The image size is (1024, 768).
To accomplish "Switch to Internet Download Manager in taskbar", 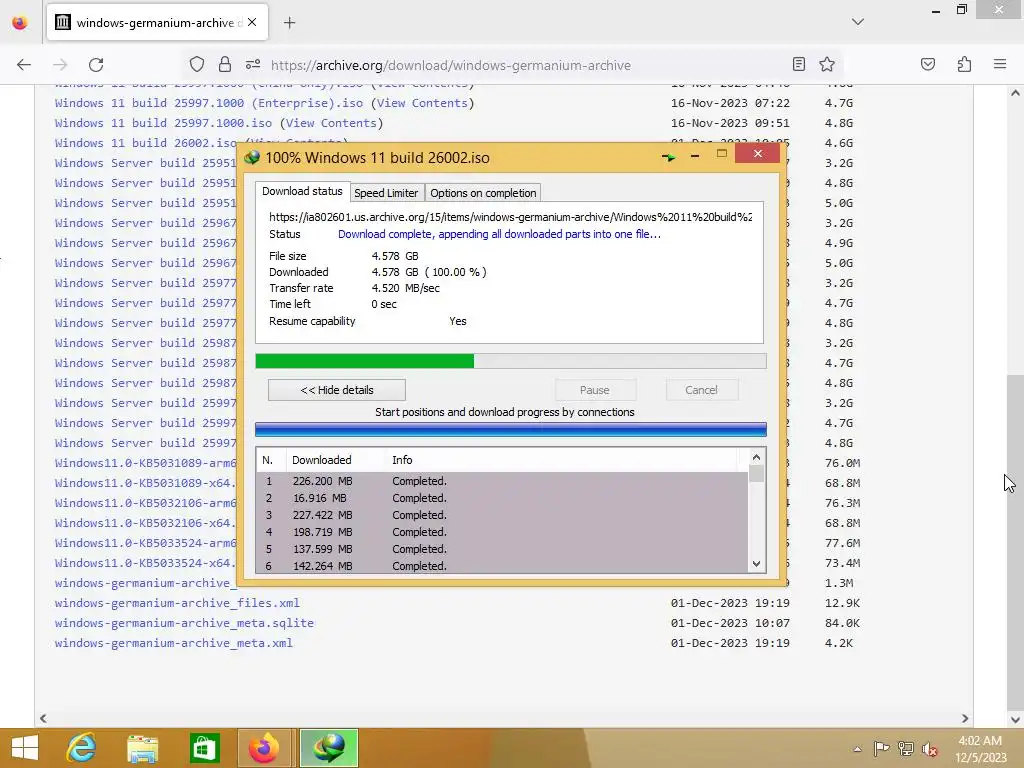I will point(328,748).
